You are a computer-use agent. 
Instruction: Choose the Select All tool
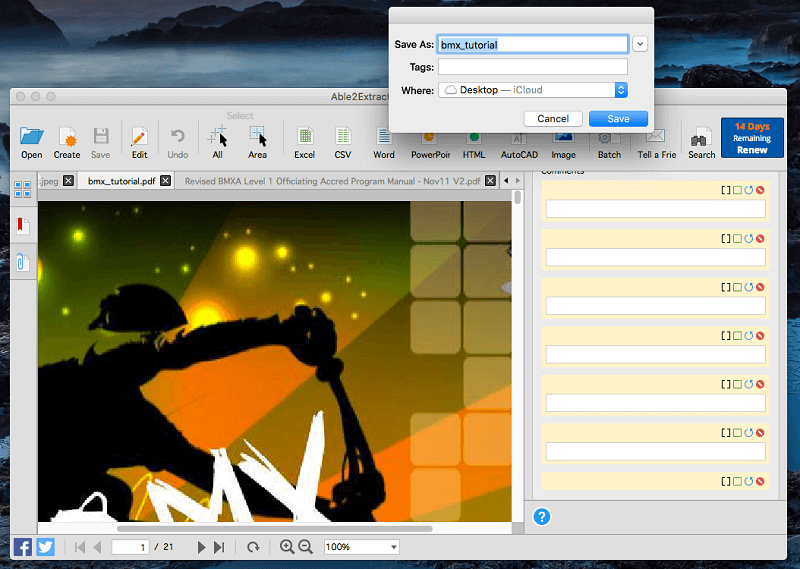[217, 142]
